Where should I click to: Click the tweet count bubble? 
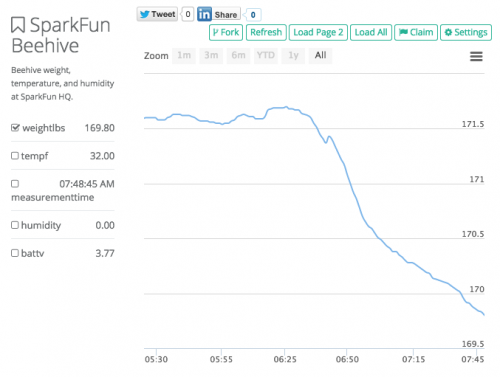[x=188, y=14]
